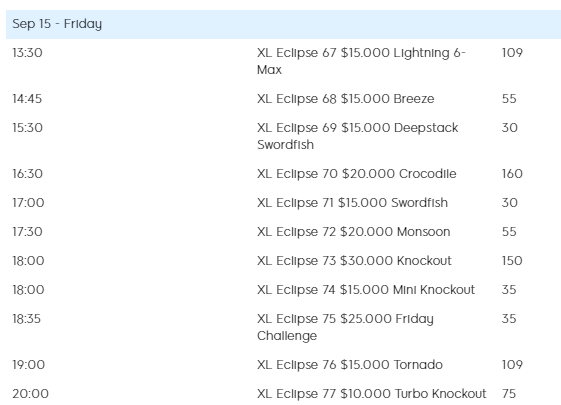Open XL Eclipse 70 $20.000 Crocodile
561x405 pixels.
(x=357, y=174)
